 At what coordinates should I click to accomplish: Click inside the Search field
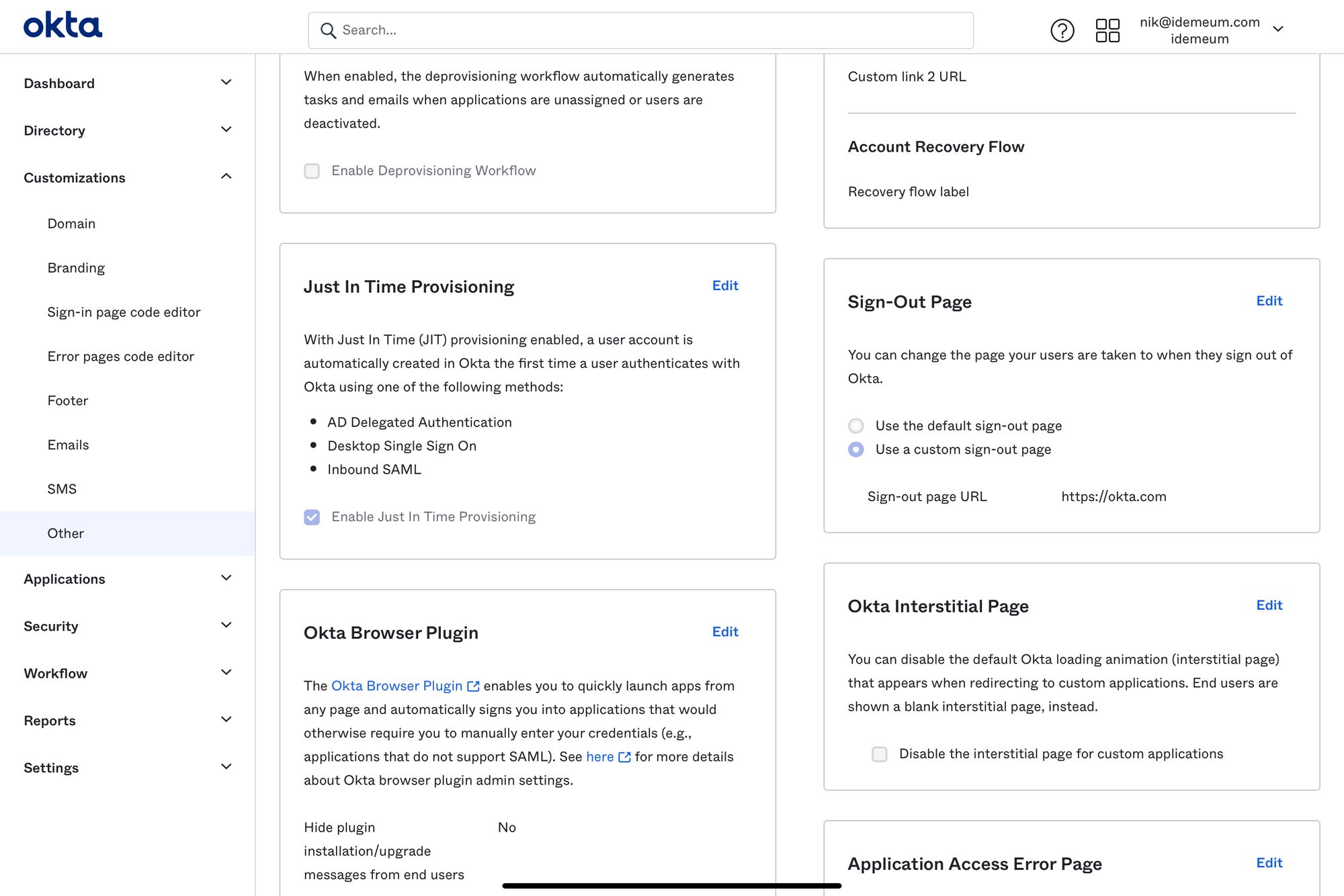640,30
